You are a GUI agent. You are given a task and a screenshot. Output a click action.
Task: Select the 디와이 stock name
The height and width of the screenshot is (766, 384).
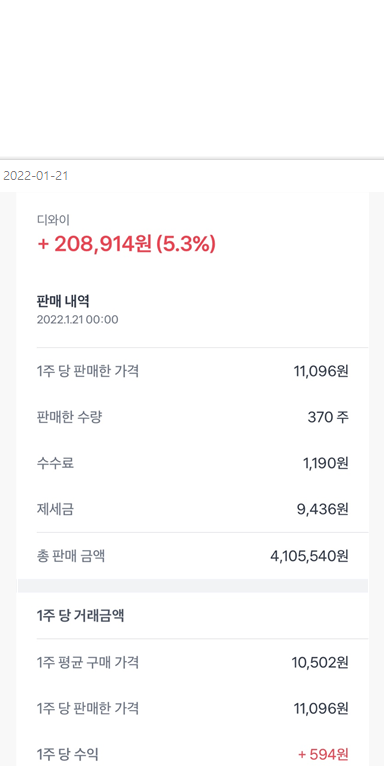tap(53, 220)
